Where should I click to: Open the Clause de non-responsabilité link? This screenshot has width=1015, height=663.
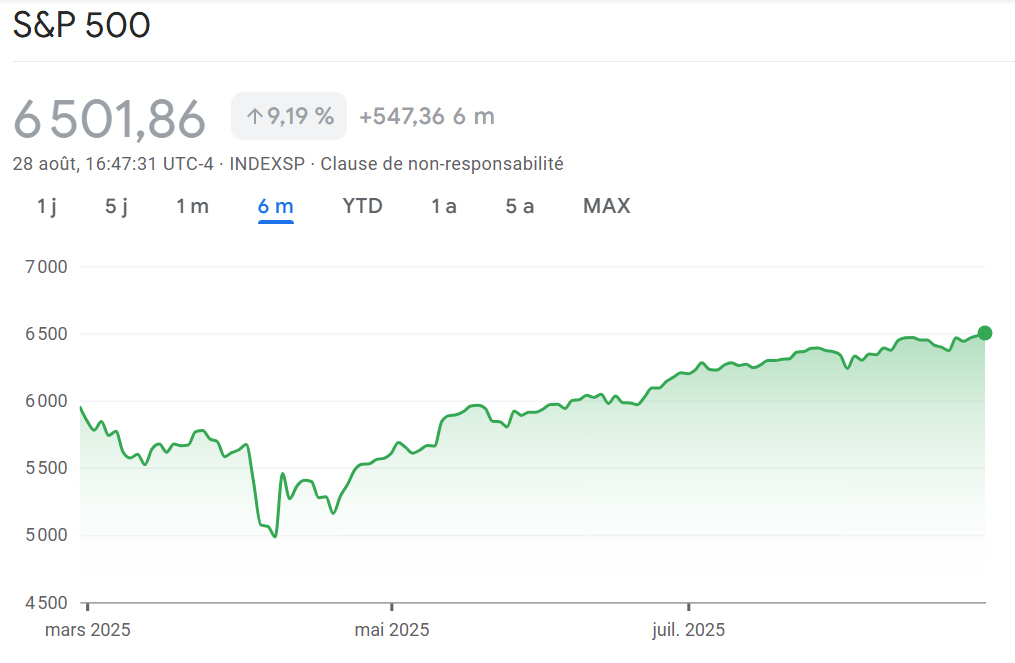click(x=441, y=163)
